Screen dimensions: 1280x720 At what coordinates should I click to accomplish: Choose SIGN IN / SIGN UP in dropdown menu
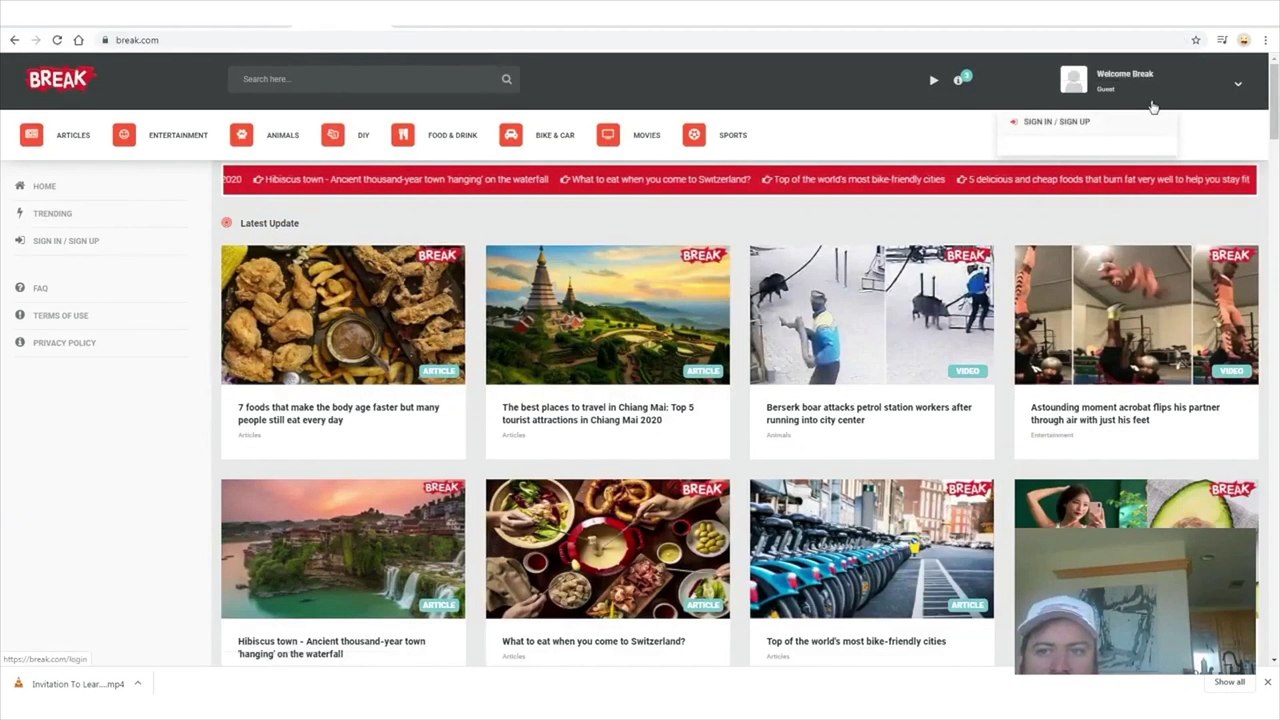pyautogui.click(x=1056, y=122)
